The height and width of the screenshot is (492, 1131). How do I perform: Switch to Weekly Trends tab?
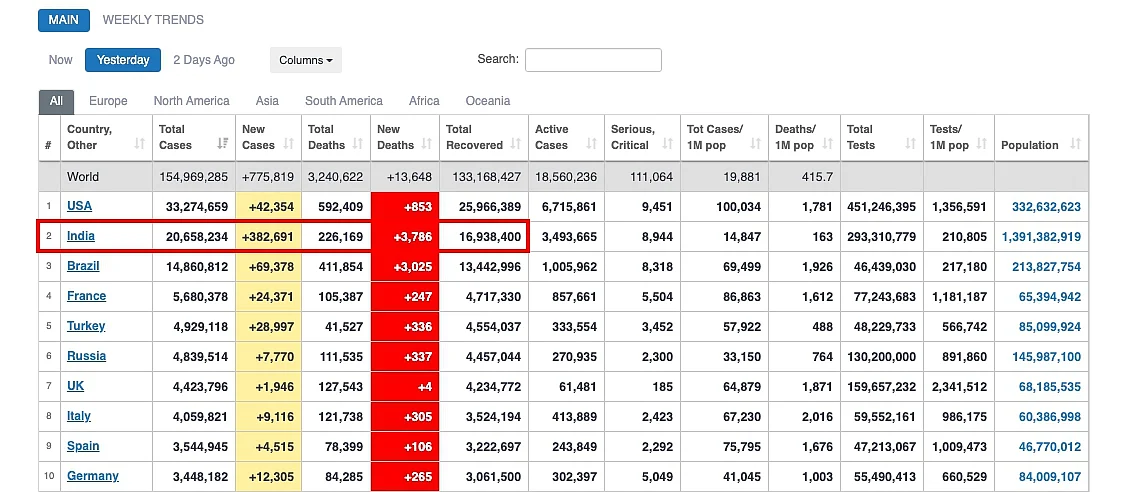tap(153, 19)
